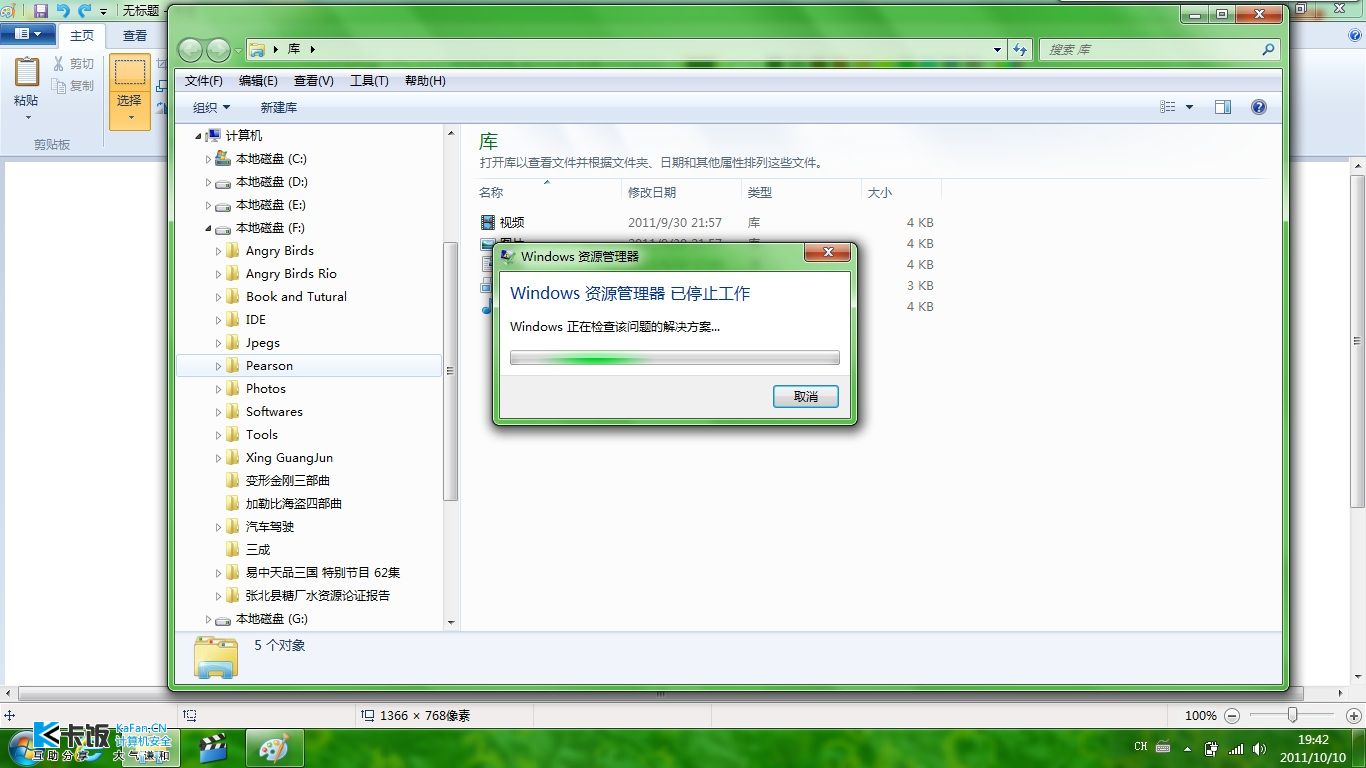1366x768 pixels.
Task: Click the Help question mark icon
Action: click(1259, 107)
